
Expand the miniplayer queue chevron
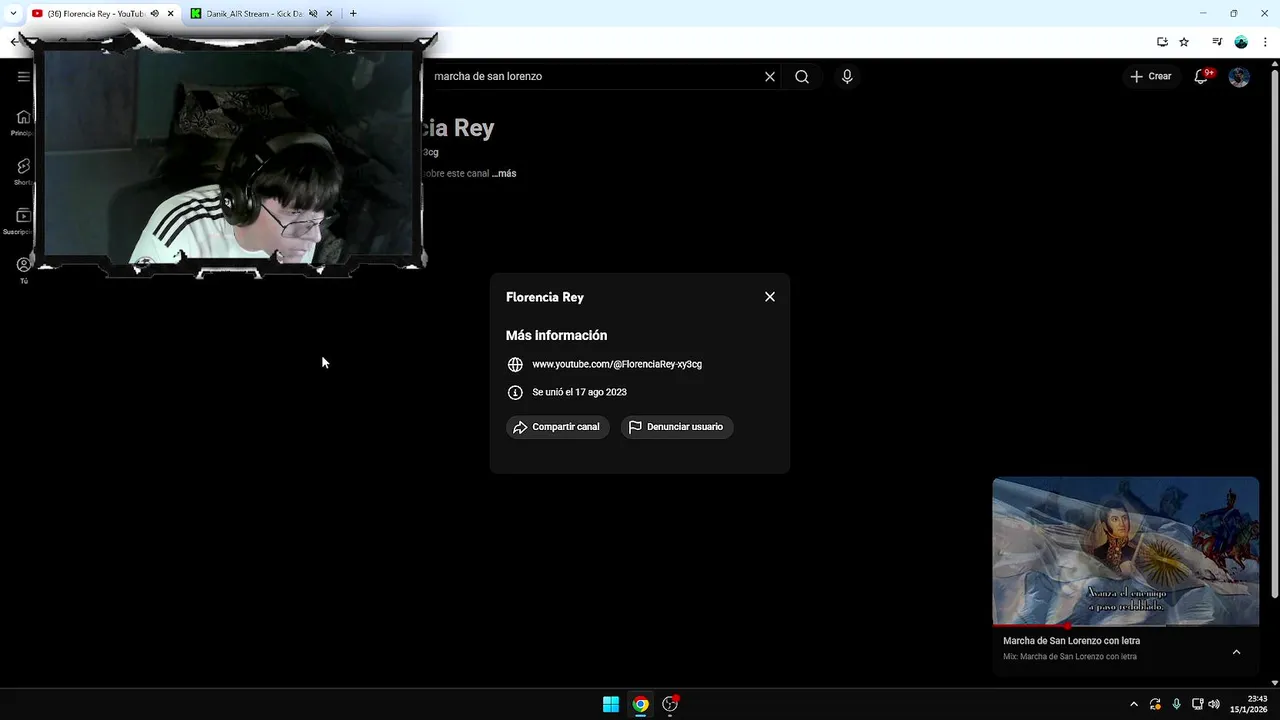[x=1236, y=652]
